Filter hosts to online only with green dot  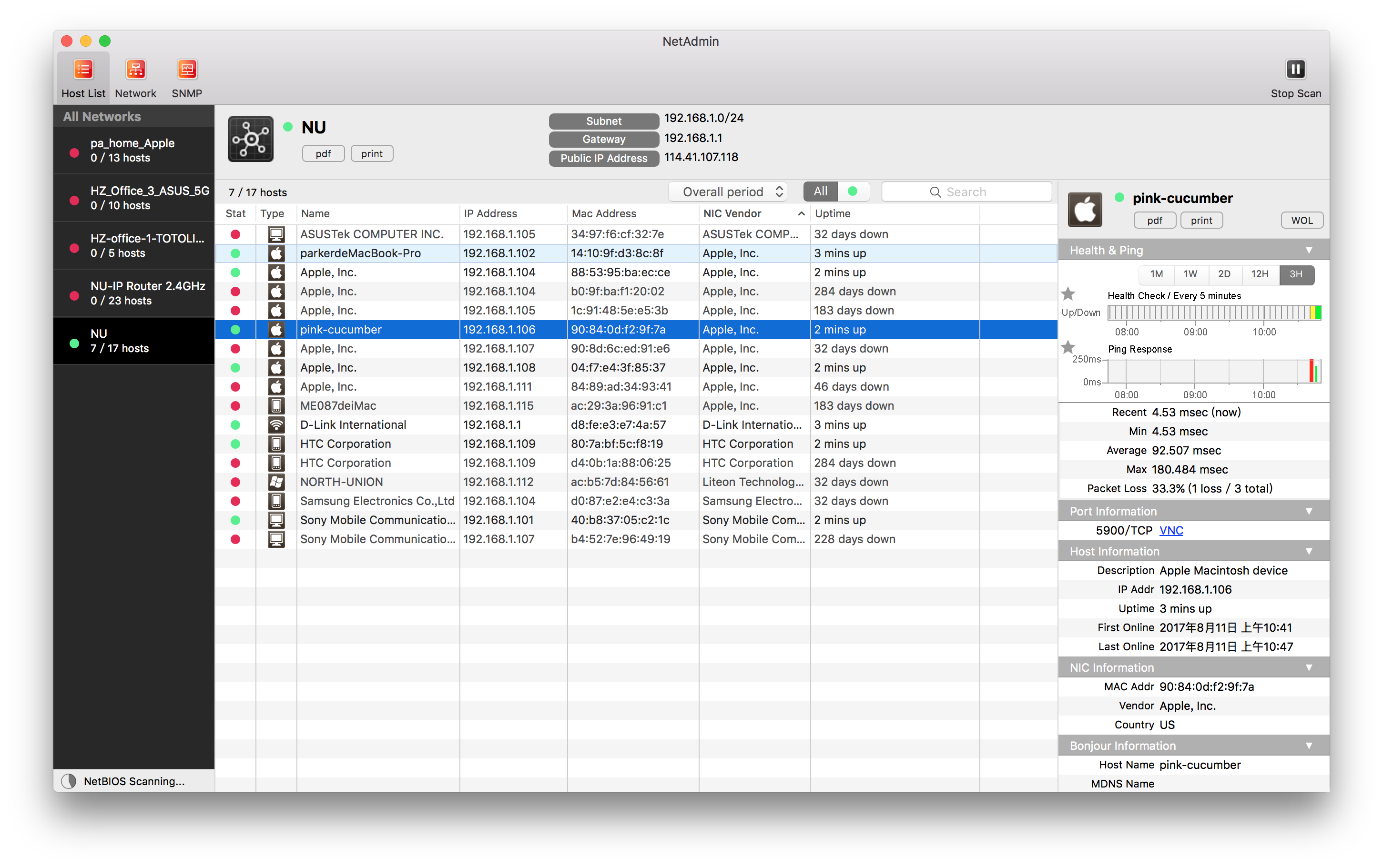coord(853,192)
